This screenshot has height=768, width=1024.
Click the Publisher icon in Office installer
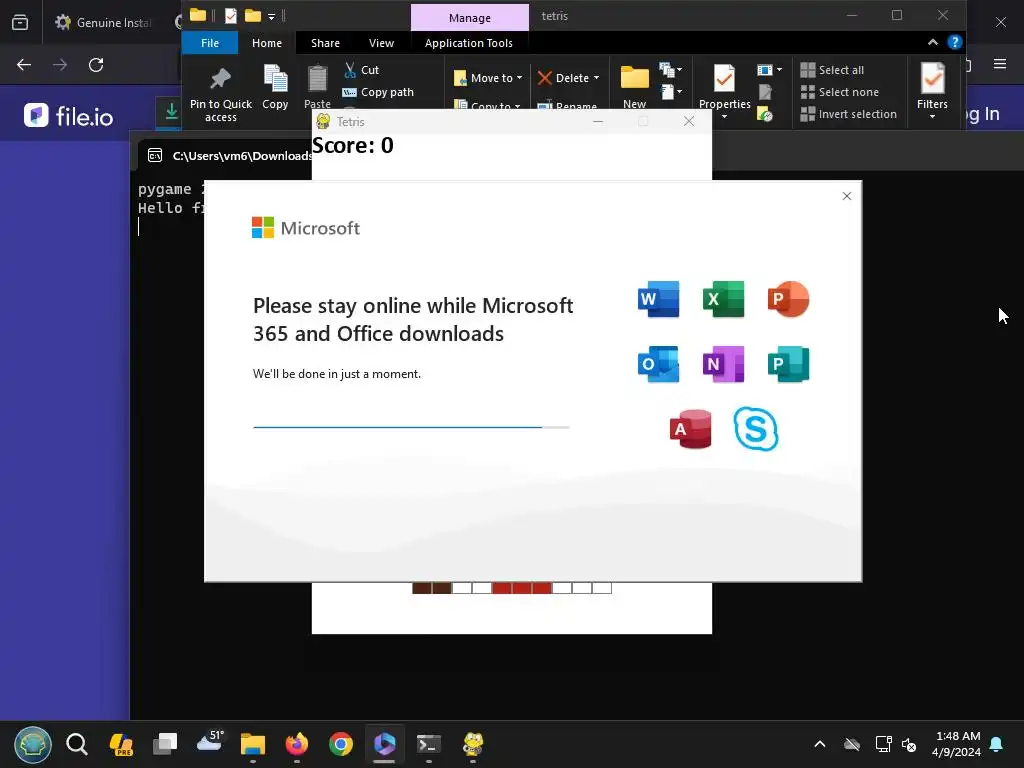788,364
